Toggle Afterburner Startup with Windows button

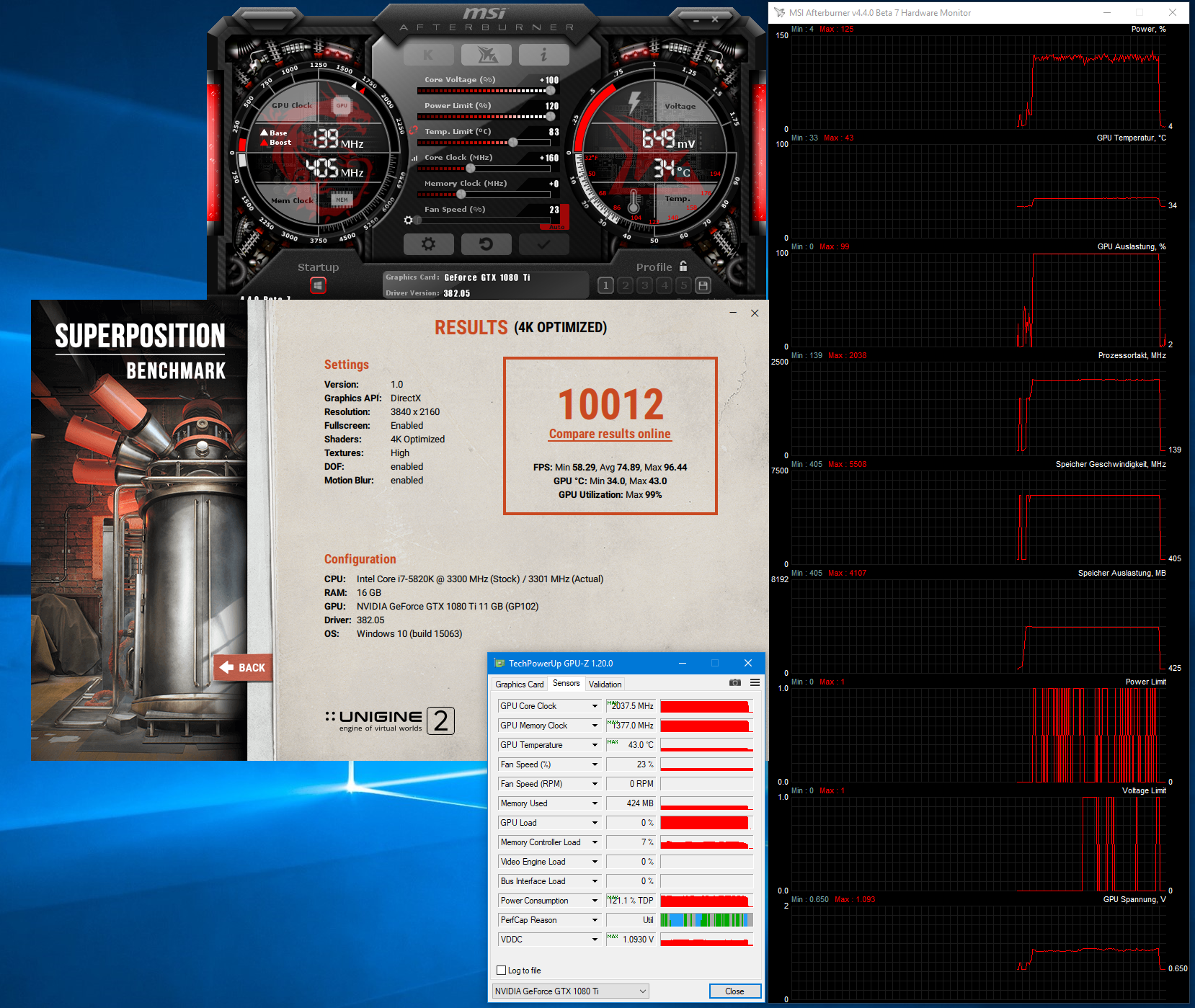click(x=318, y=285)
